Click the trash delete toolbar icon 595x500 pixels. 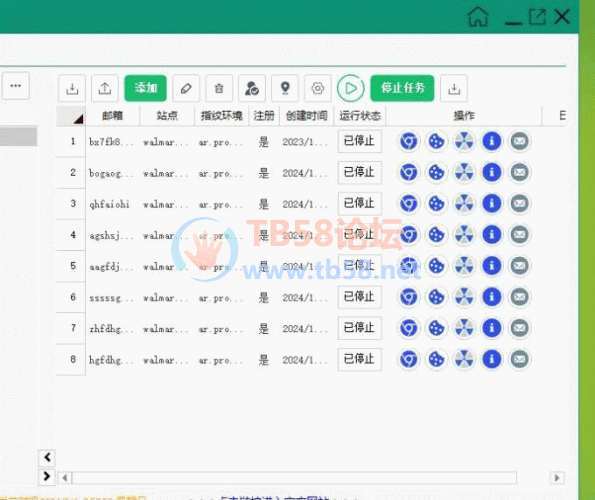point(219,88)
